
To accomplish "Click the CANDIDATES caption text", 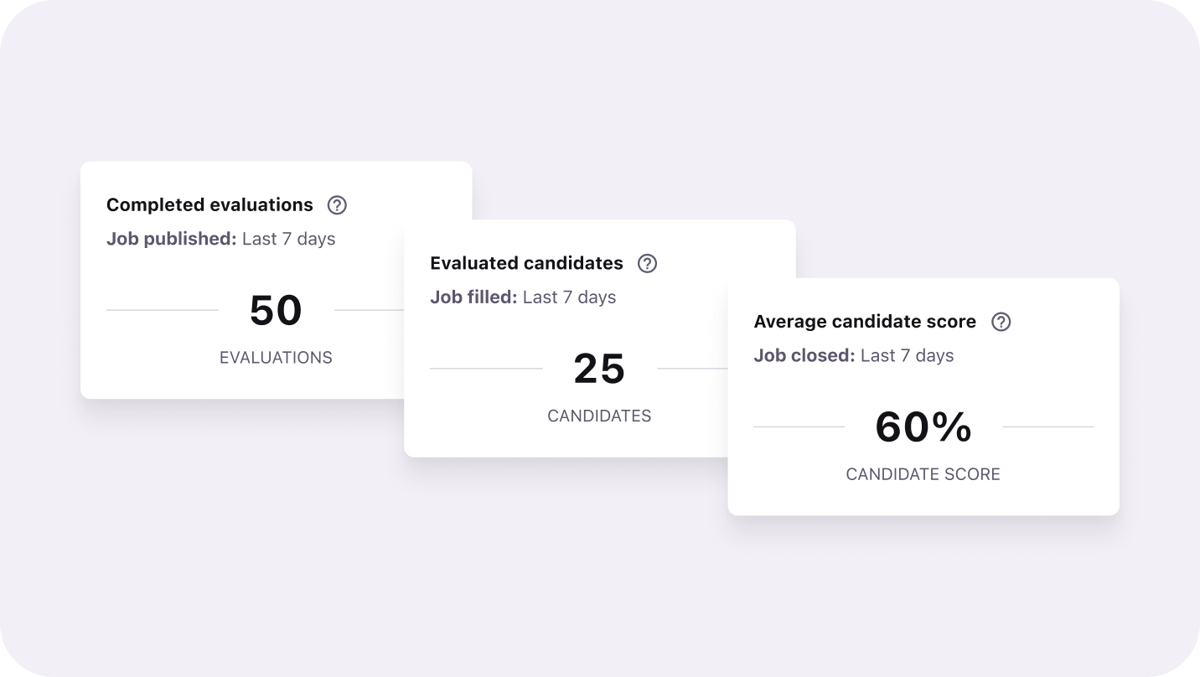I will click(x=599, y=416).
